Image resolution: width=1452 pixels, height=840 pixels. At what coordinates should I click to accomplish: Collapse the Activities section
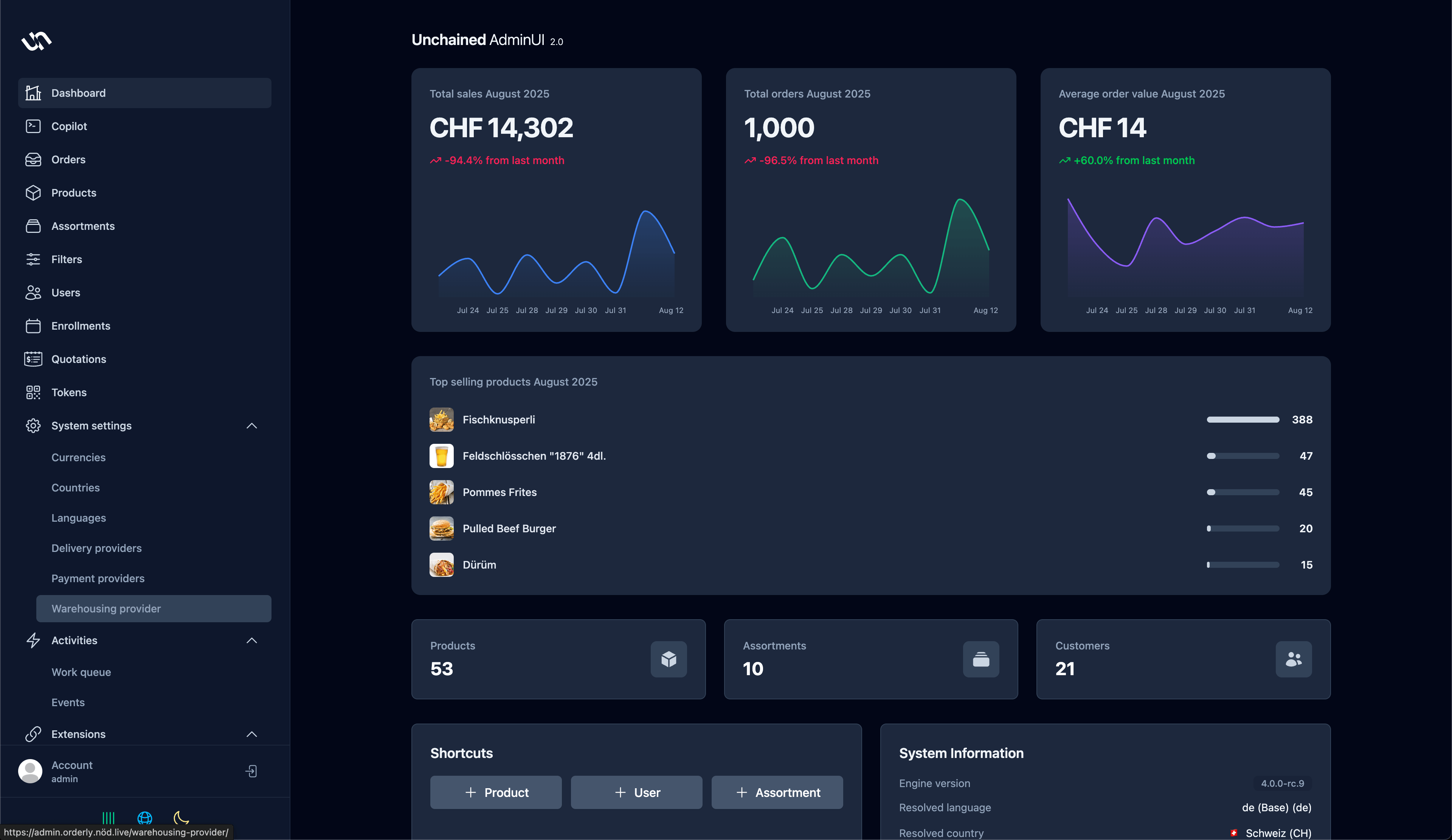tap(252, 641)
